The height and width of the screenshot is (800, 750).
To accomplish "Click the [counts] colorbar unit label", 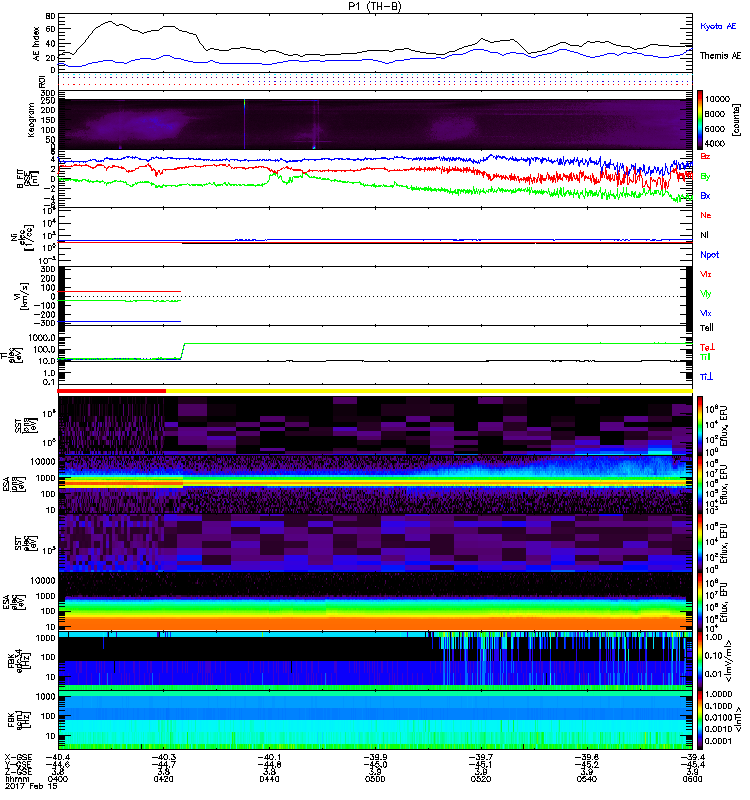I will pyautogui.click(x=736, y=120).
